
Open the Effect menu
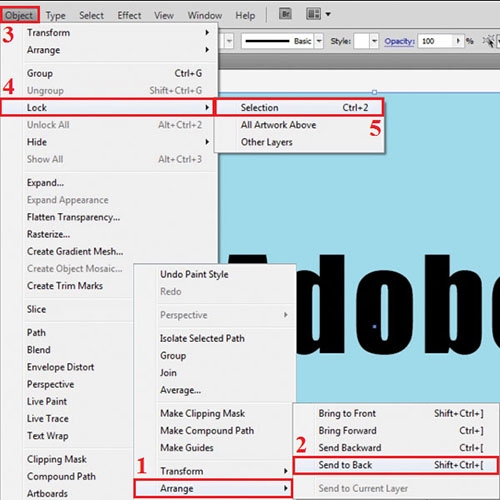coord(129,15)
